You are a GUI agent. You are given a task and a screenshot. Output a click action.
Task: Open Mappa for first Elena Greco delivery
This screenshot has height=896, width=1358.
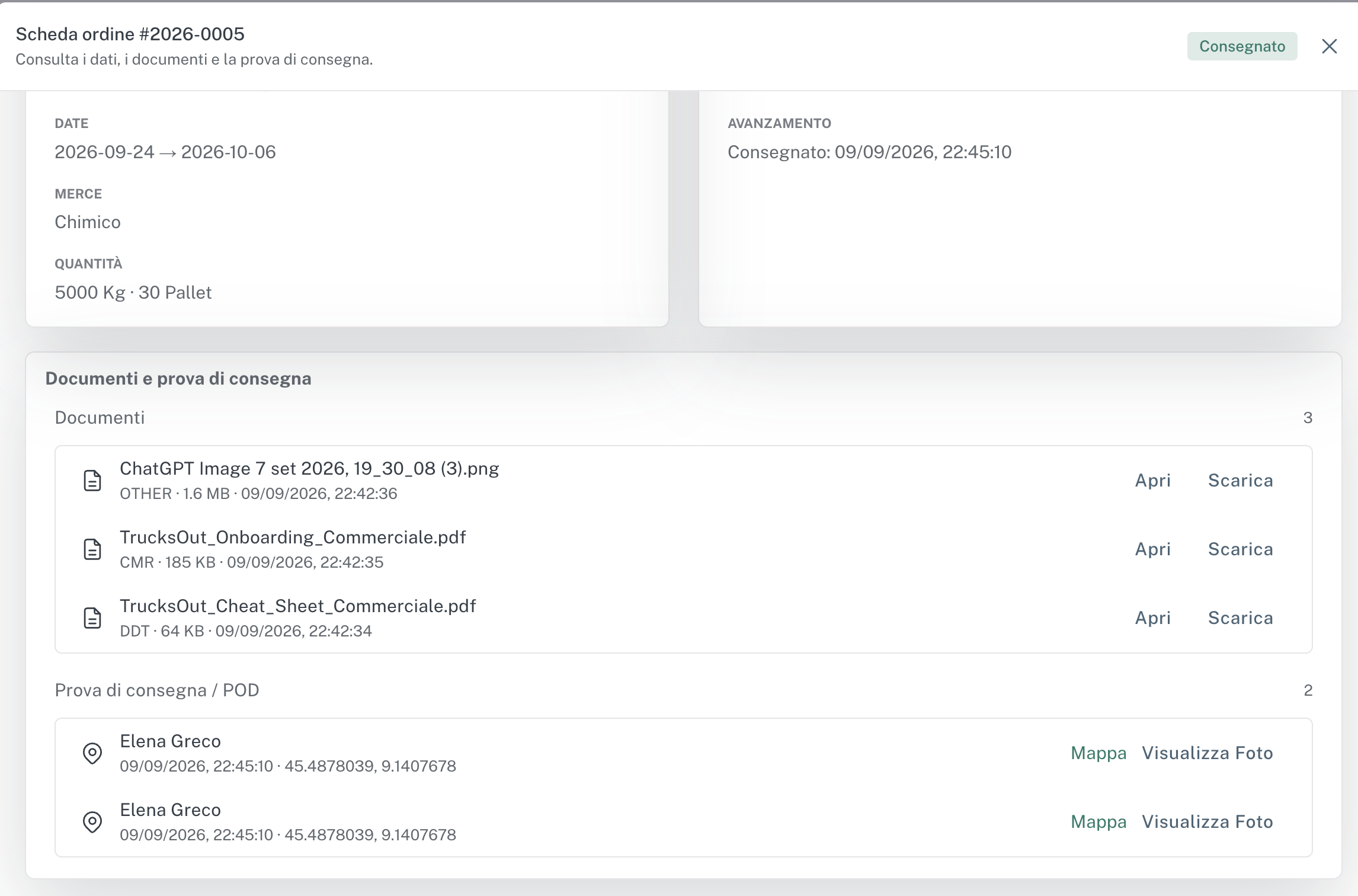pyautogui.click(x=1098, y=753)
